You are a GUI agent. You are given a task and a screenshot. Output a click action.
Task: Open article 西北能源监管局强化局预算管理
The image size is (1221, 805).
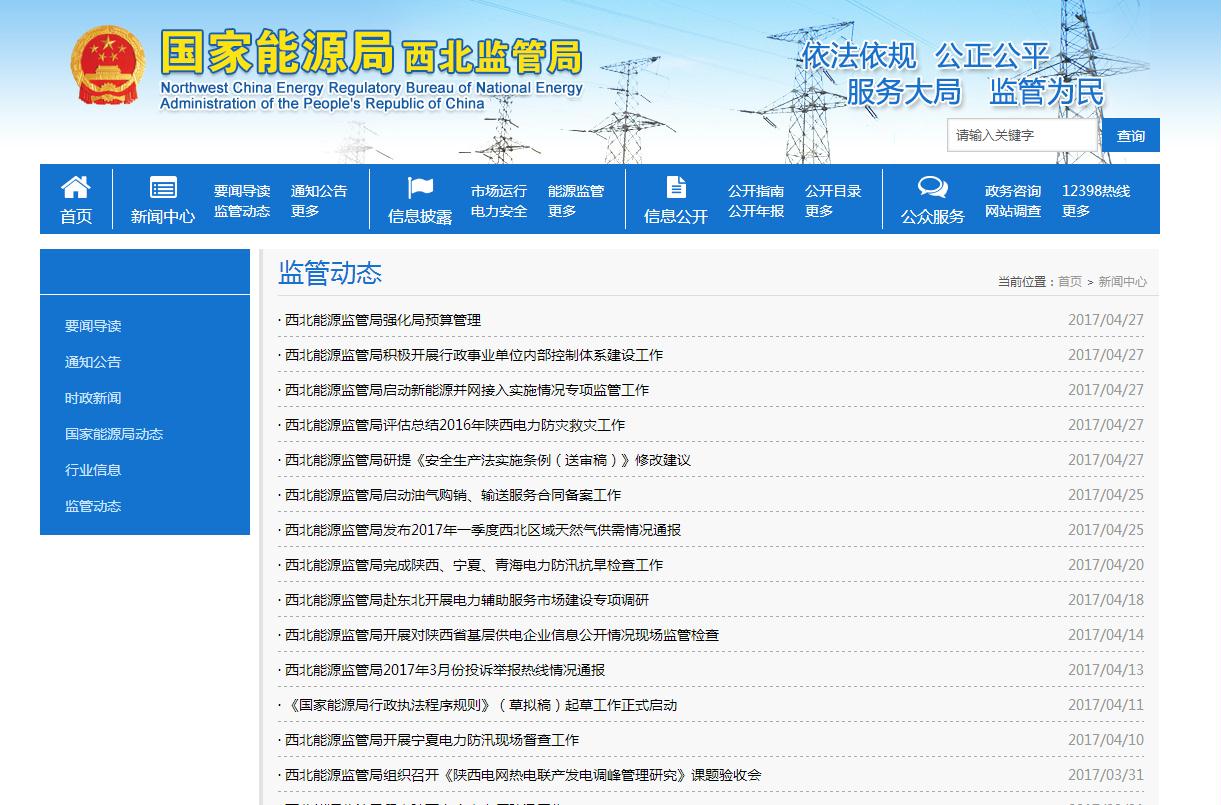click(383, 320)
